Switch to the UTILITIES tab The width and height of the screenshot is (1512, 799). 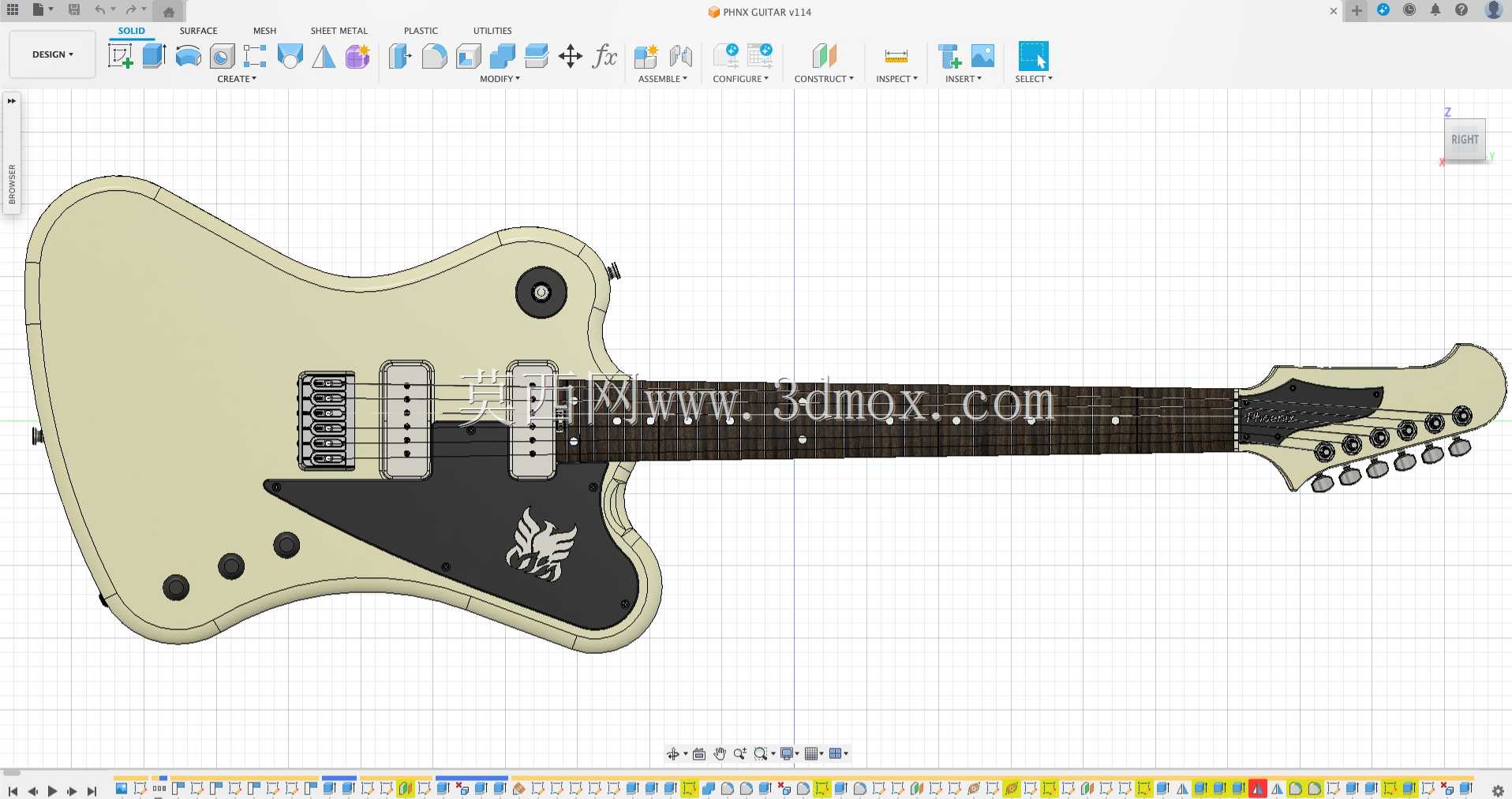(492, 31)
